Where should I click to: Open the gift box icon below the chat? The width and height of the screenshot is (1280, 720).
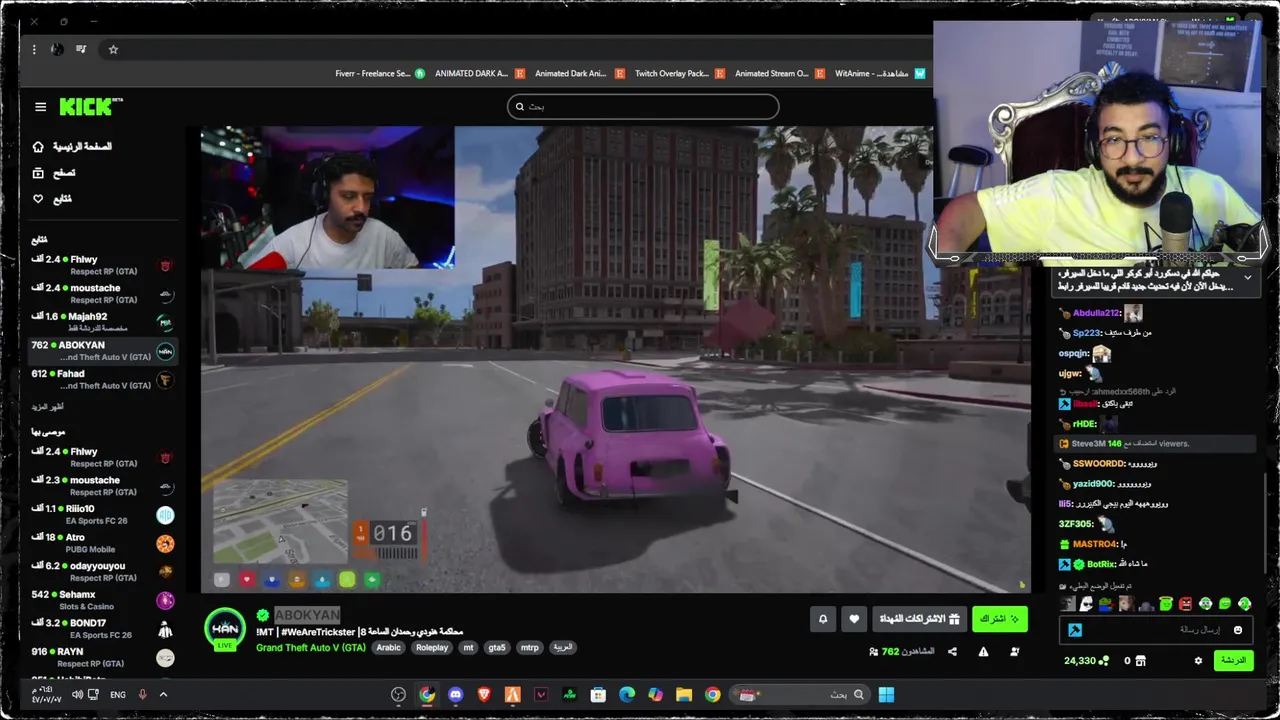pyautogui.click(x=1140, y=660)
